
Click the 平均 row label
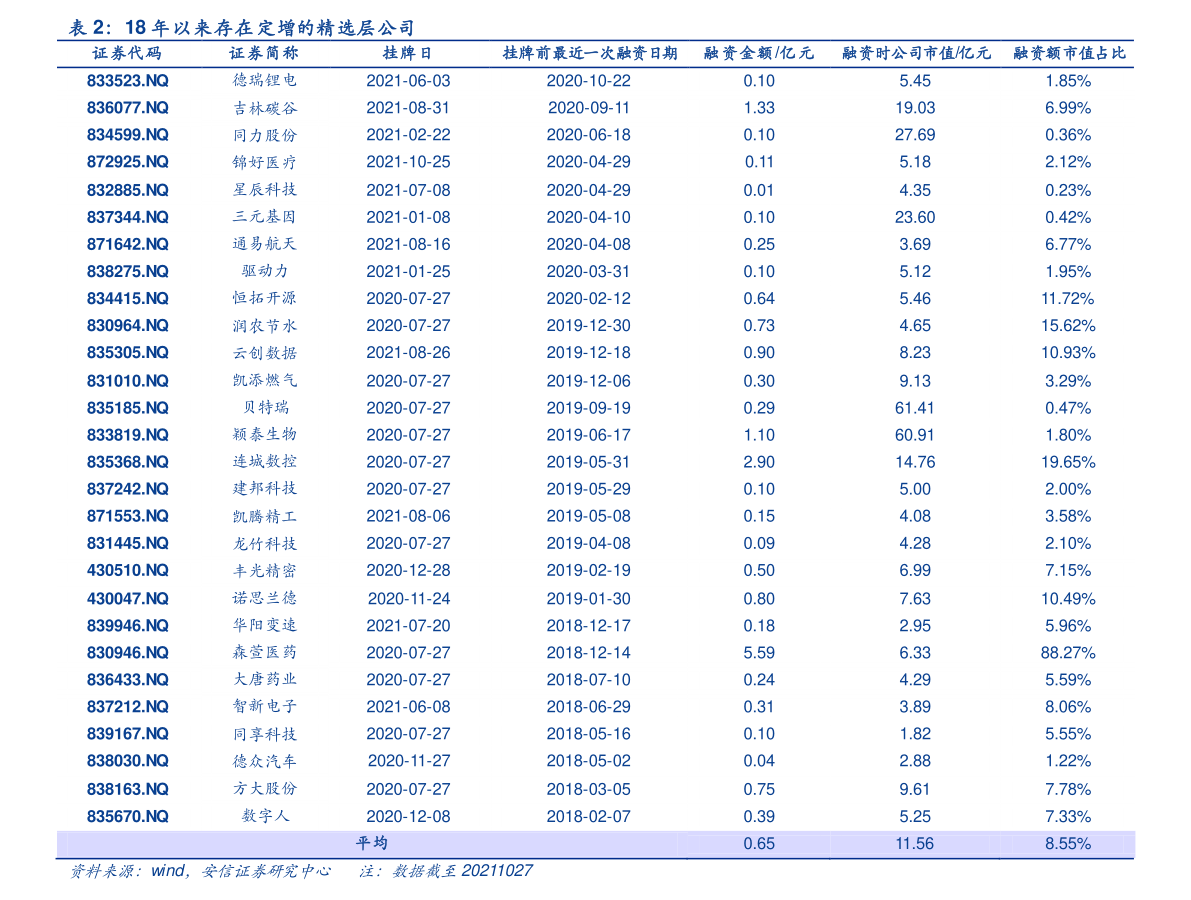pyautogui.click(x=371, y=843)
